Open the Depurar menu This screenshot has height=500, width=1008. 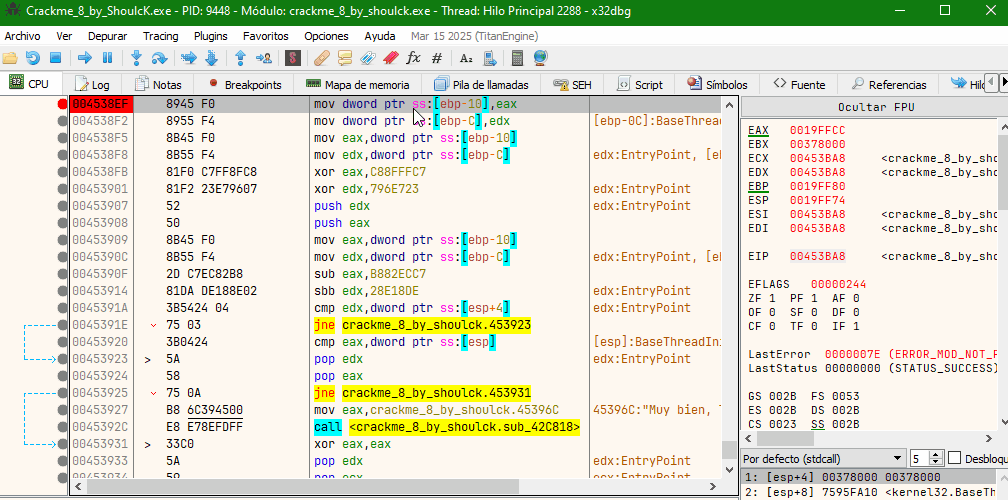coord(108,36)
